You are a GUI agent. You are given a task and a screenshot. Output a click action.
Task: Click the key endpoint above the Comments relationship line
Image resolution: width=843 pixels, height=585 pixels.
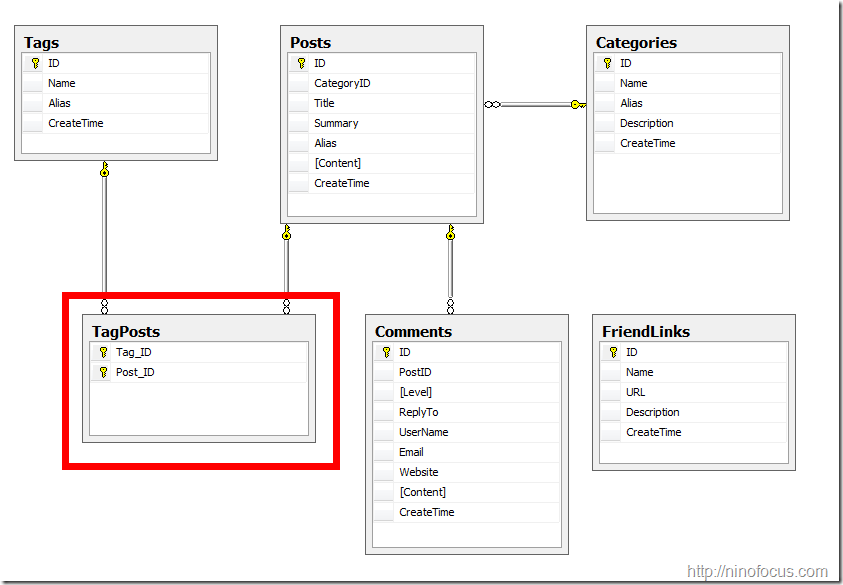point(451,232)
